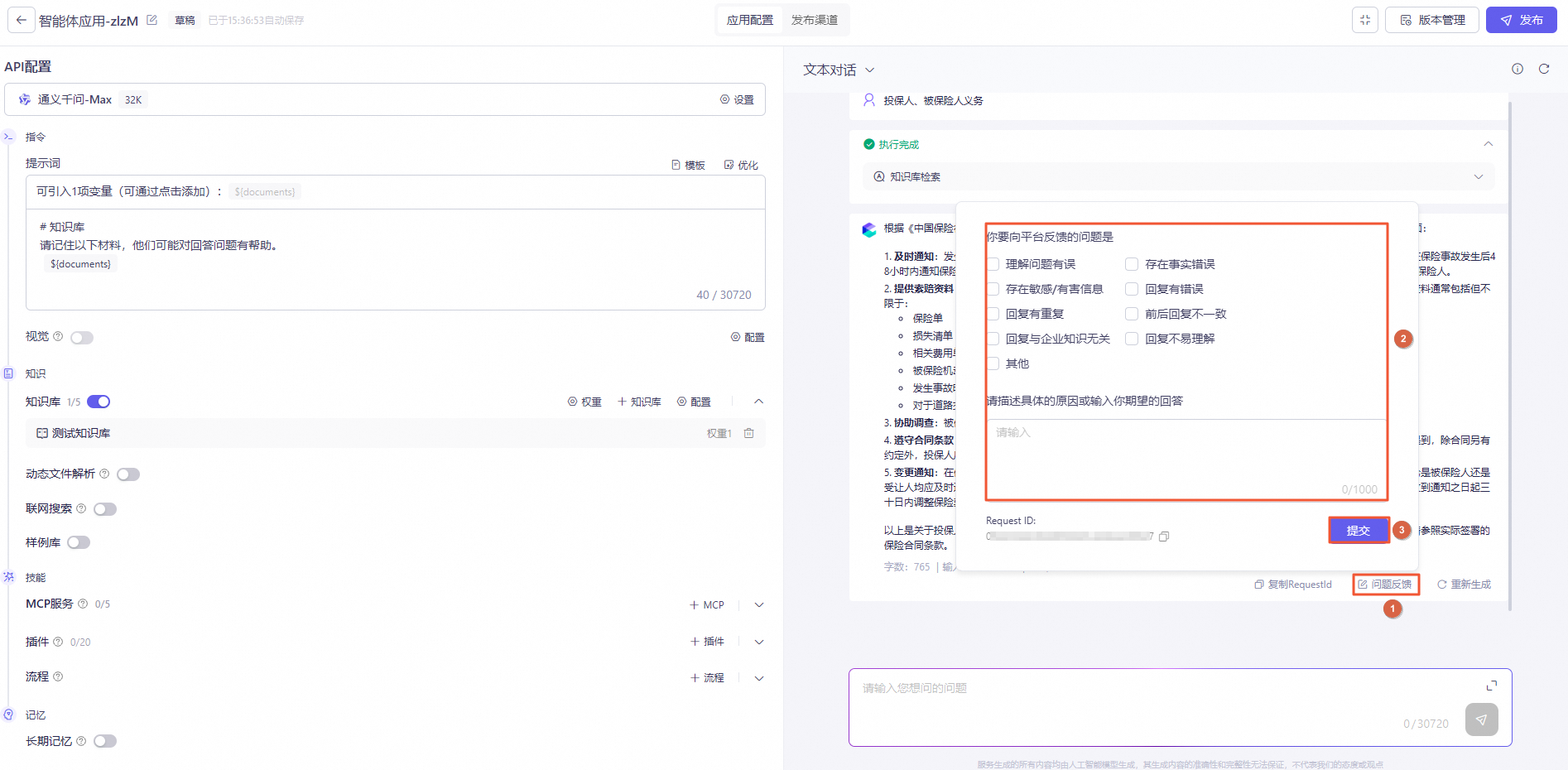Check the 存在敏感/有害信息 checkbox
Screen dimensions: 1568x770
click(x=993, y=289)
